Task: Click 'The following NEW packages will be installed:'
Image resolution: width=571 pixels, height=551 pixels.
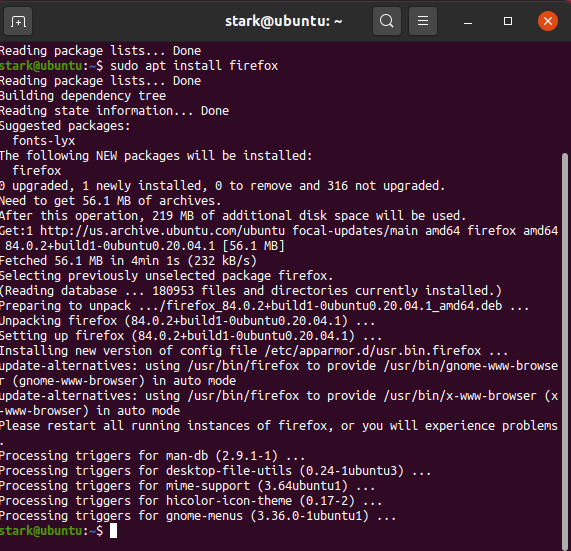Action: click(x=156, y=156)
